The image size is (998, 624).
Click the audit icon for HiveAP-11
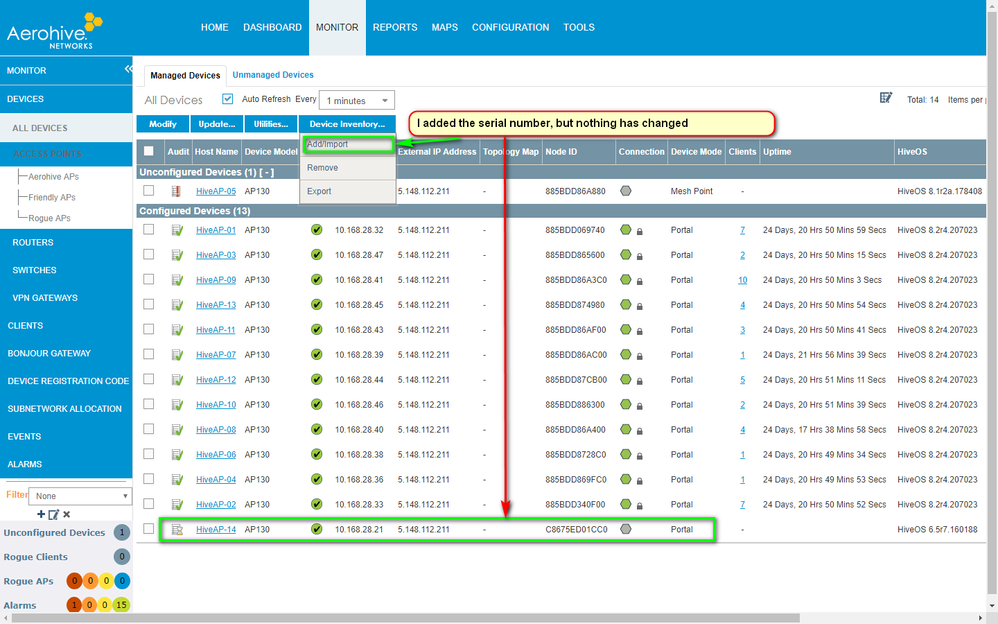point(177,330)
